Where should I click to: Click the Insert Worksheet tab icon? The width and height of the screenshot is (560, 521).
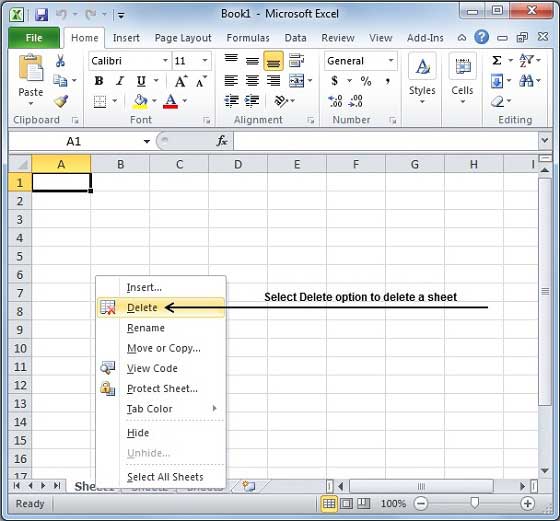249,486
